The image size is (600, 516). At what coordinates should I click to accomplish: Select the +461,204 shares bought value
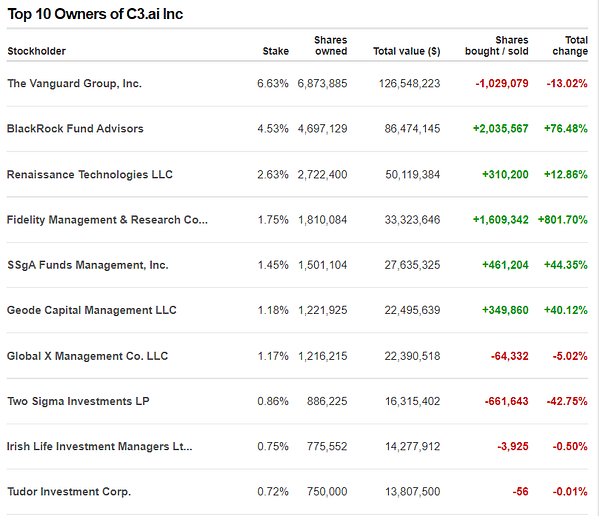pos(505,265)
